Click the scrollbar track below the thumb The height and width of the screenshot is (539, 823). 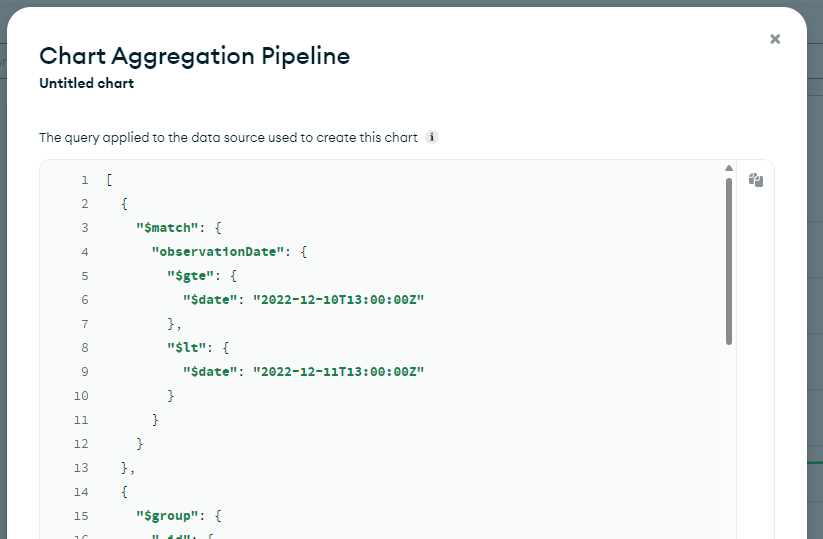click(729, 440)
